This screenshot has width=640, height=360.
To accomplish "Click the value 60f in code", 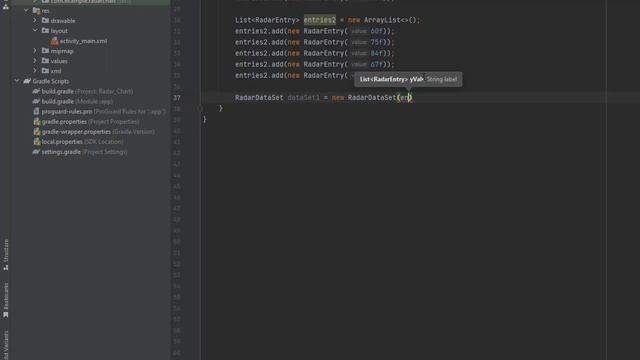I will [376, 31].
